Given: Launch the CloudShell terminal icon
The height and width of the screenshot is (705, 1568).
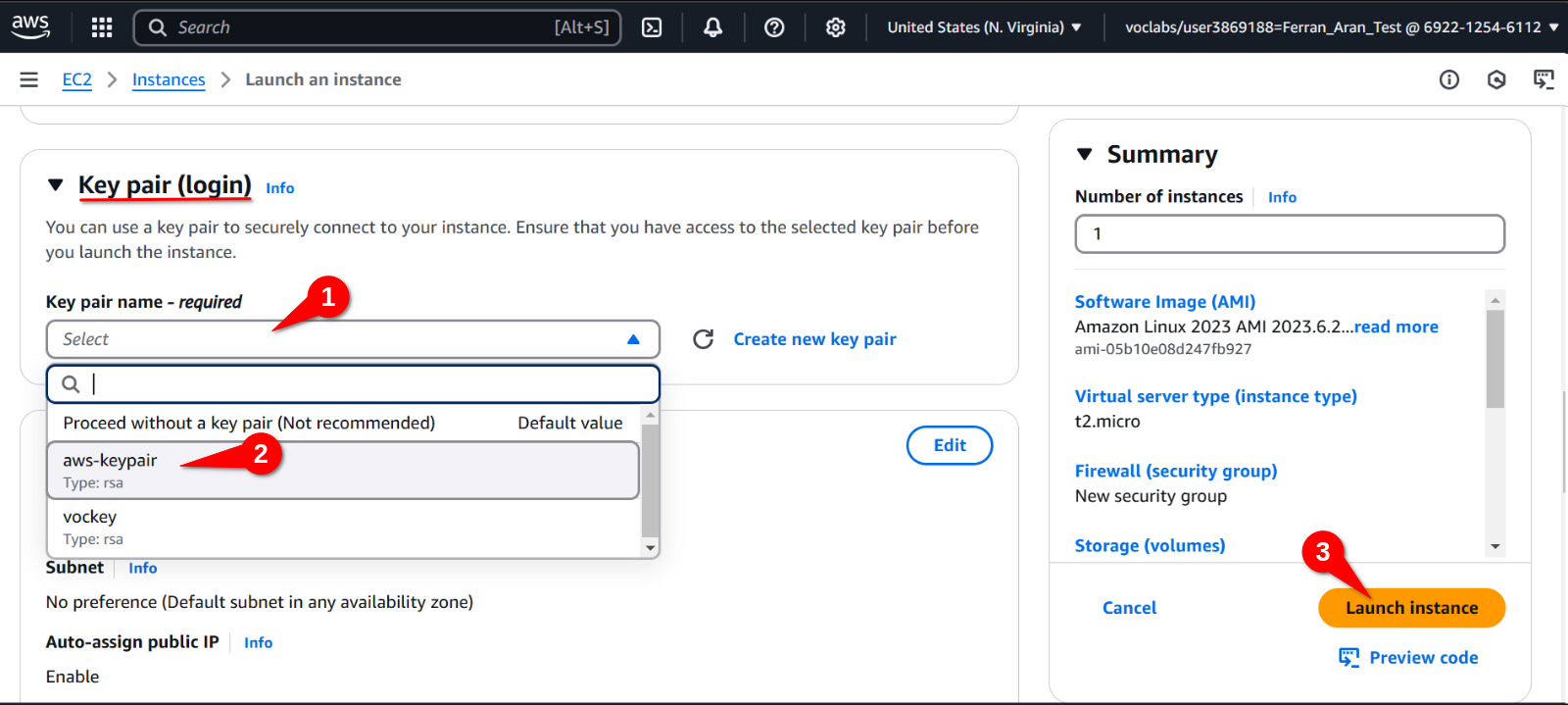Looking at the screenshot, I should coord(652,27).
